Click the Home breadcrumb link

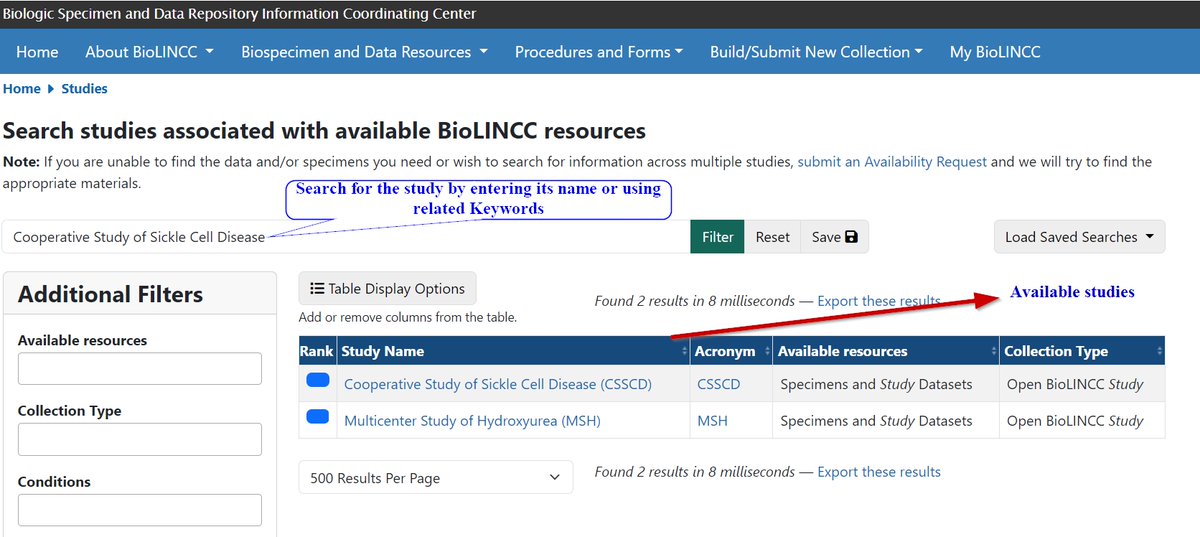tap(22, 88)
